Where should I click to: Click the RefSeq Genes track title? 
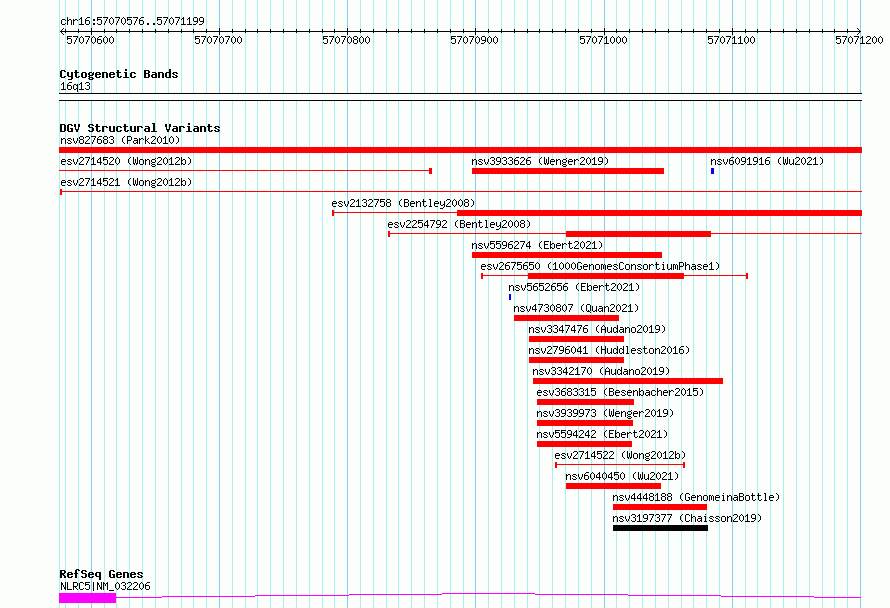click(101, 575)
